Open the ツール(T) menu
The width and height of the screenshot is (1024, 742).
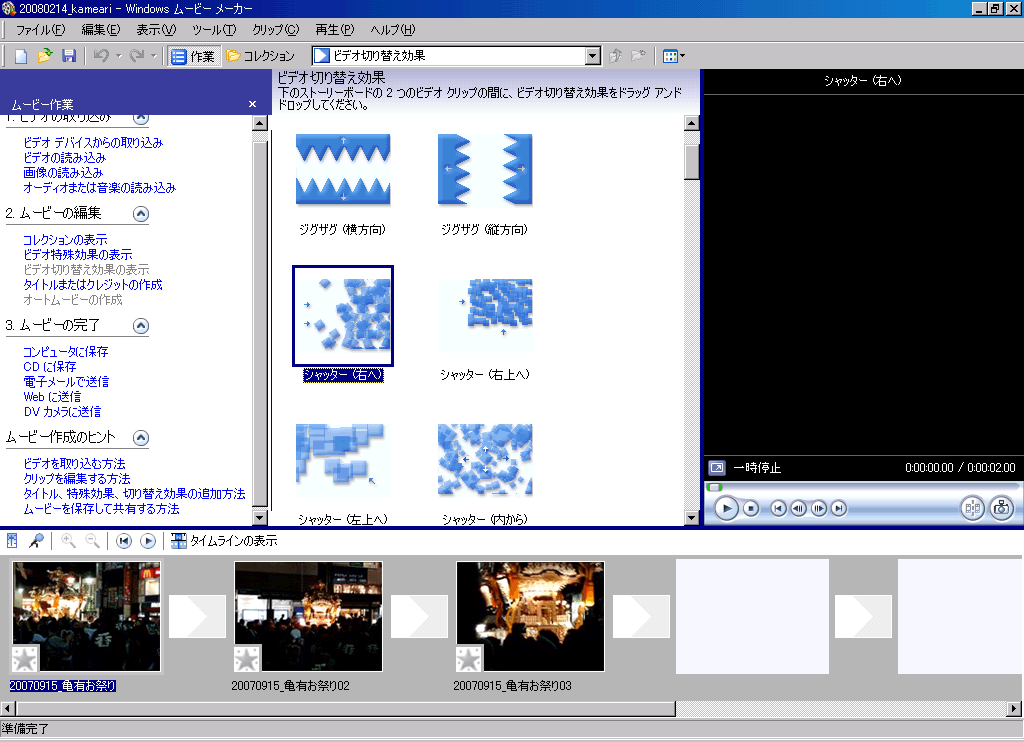(x=213, y=30)
